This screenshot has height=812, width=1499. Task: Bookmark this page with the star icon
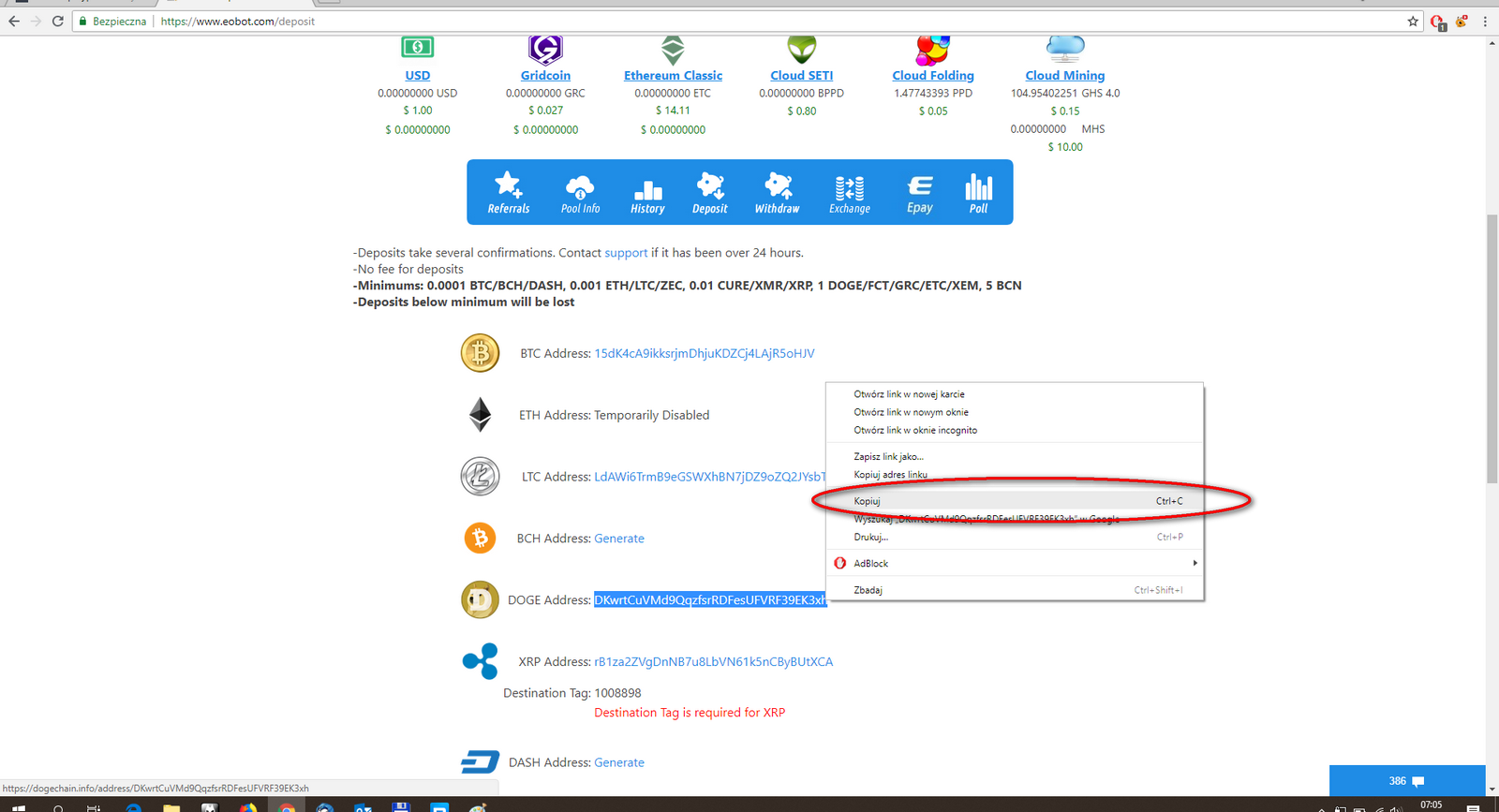[1413, 21]
